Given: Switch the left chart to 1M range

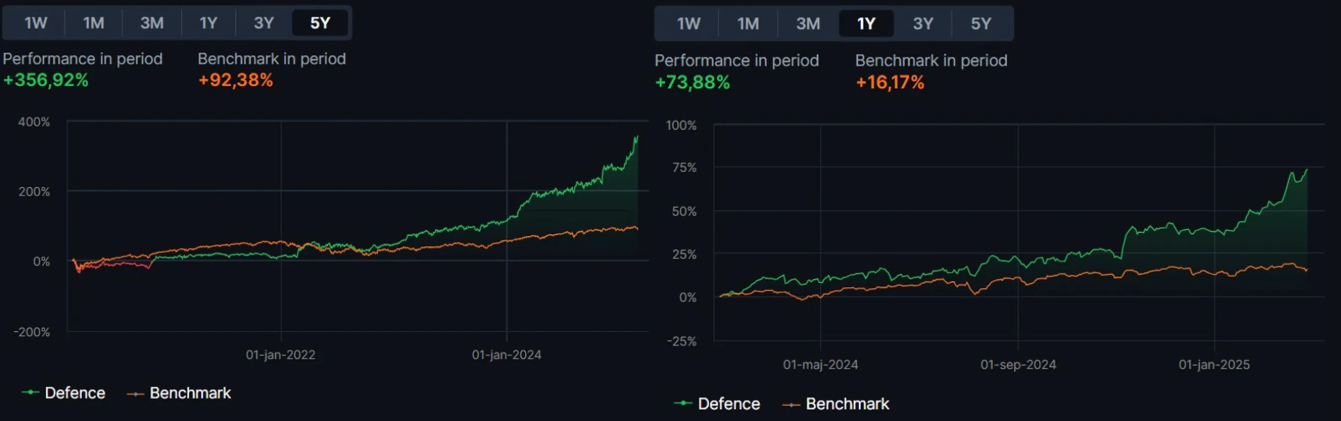Looking at the screenshot, I should pos(93,23).
